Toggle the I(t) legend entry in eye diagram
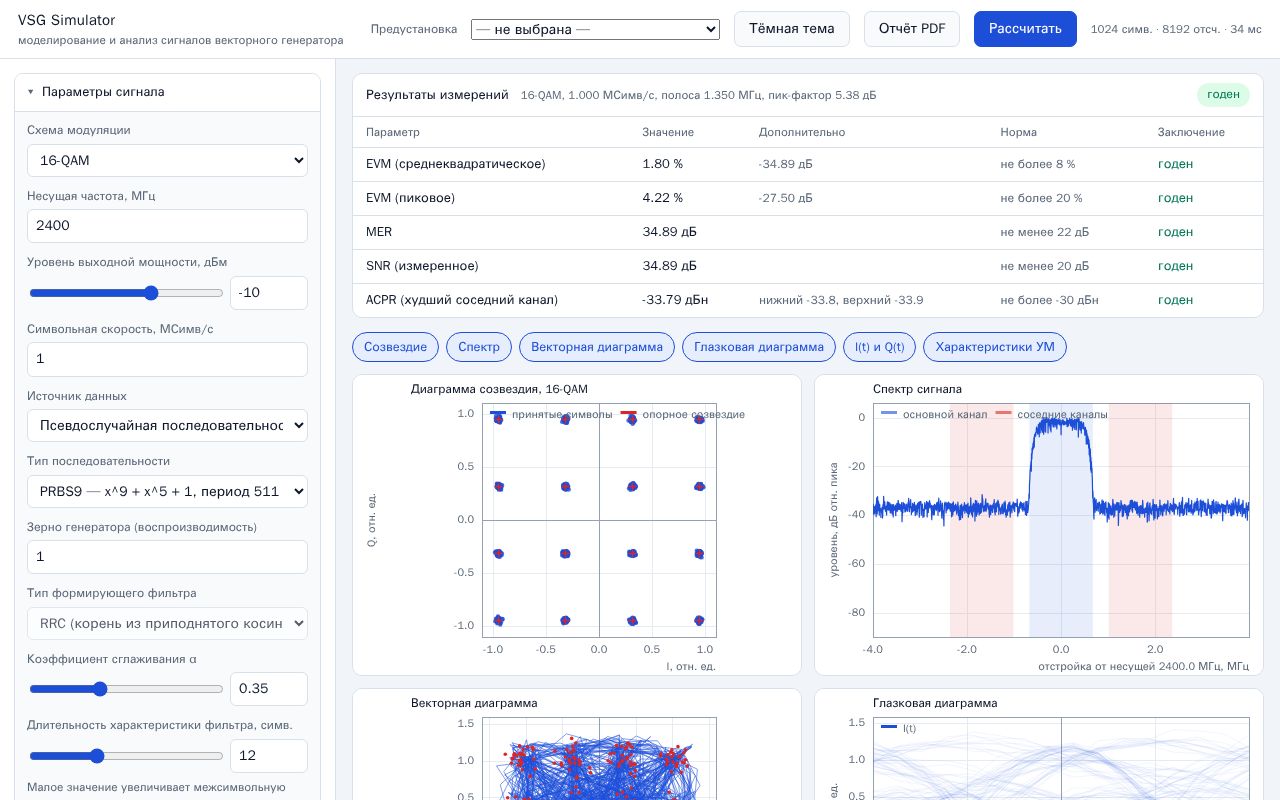The height and width of the screenshot is (800, 1280). click(x=898, y=728)
